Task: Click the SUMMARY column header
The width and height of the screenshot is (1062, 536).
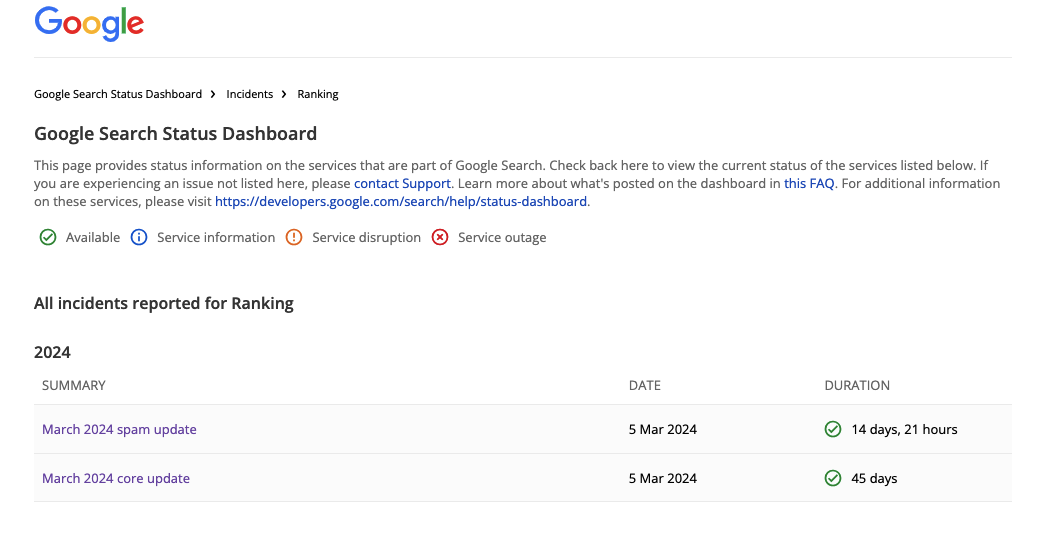Action: tap(74, 385)
